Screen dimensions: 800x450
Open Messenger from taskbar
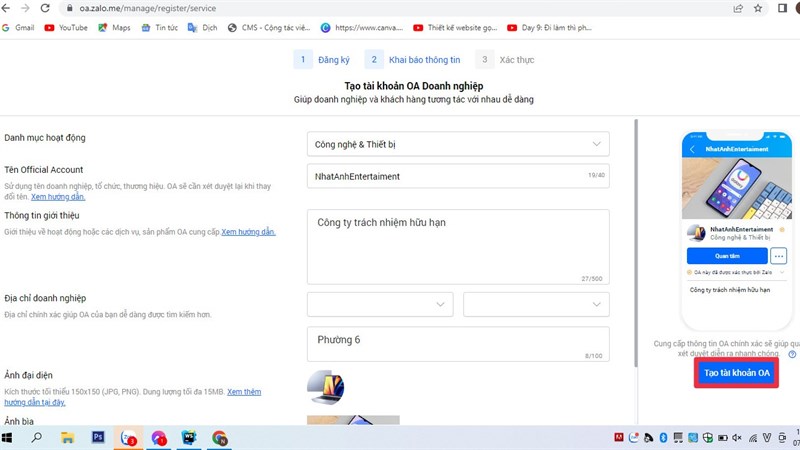(x=159, y=438)
